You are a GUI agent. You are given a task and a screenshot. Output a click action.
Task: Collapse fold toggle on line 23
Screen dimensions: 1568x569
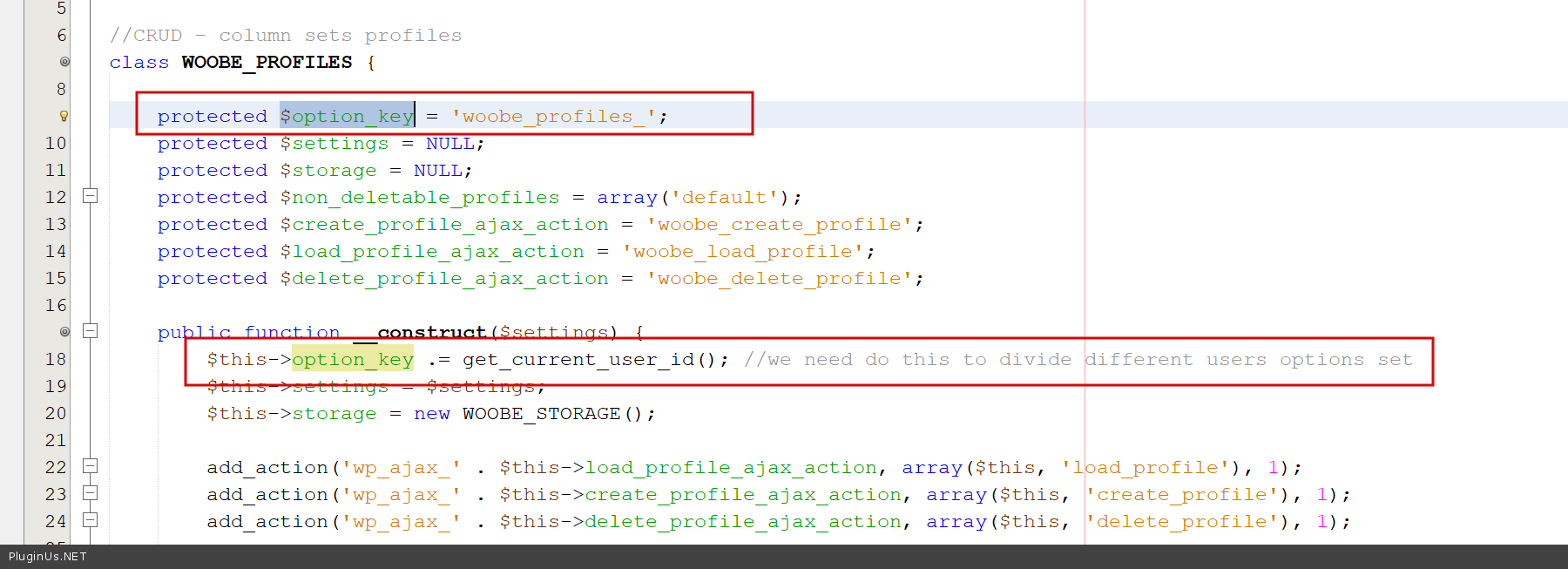click(x=90, y=493)
